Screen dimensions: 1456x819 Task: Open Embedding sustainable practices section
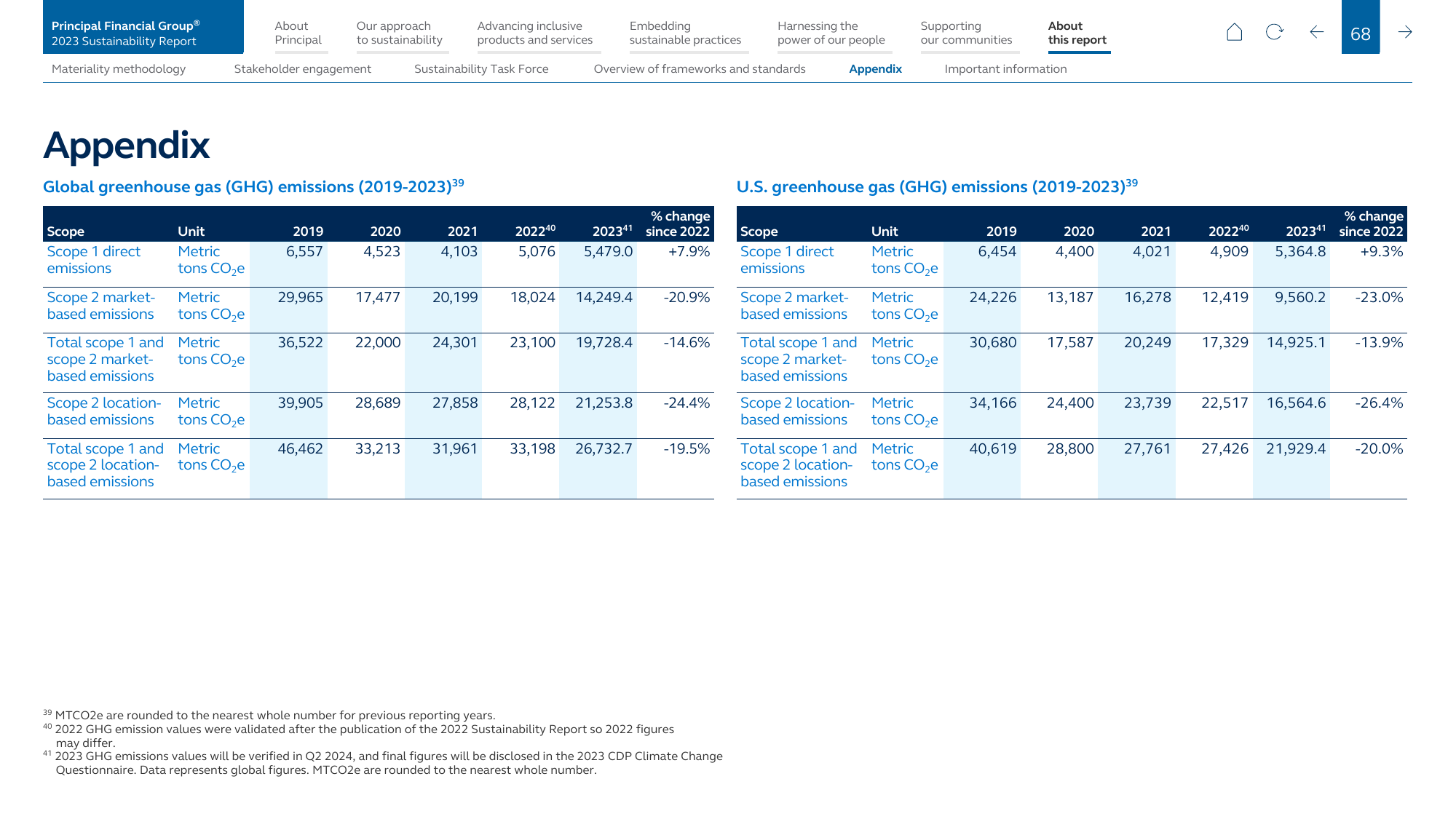click(x=685, y=33)
